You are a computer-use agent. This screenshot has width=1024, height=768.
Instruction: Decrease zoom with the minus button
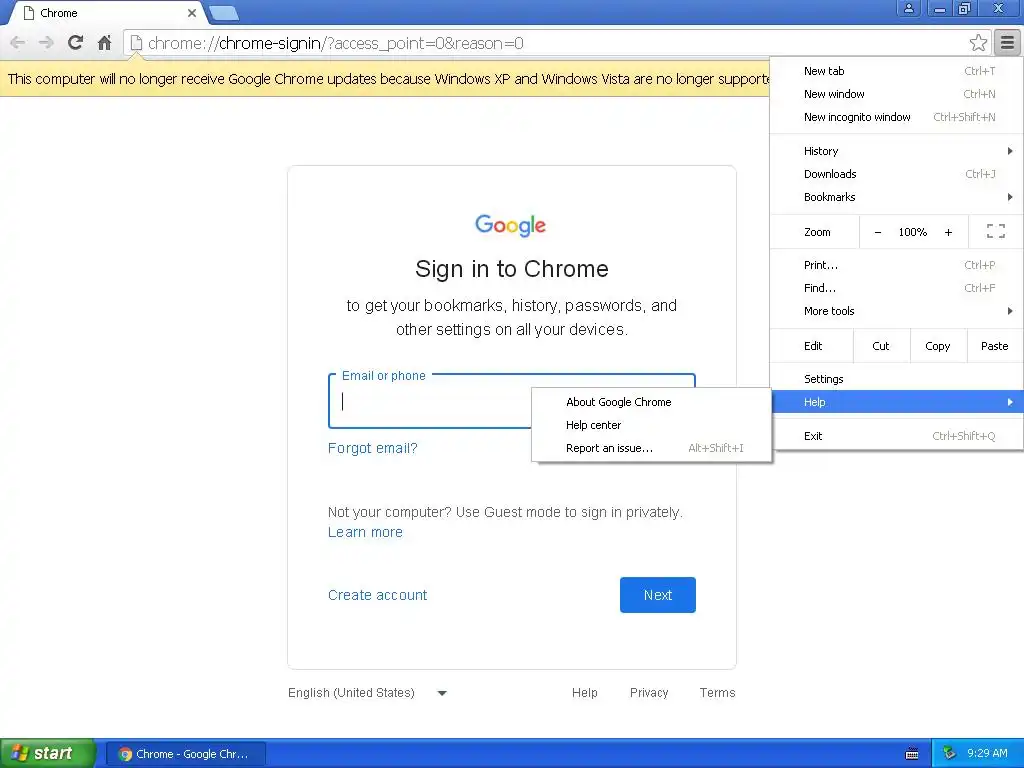[x=878, y=232]
